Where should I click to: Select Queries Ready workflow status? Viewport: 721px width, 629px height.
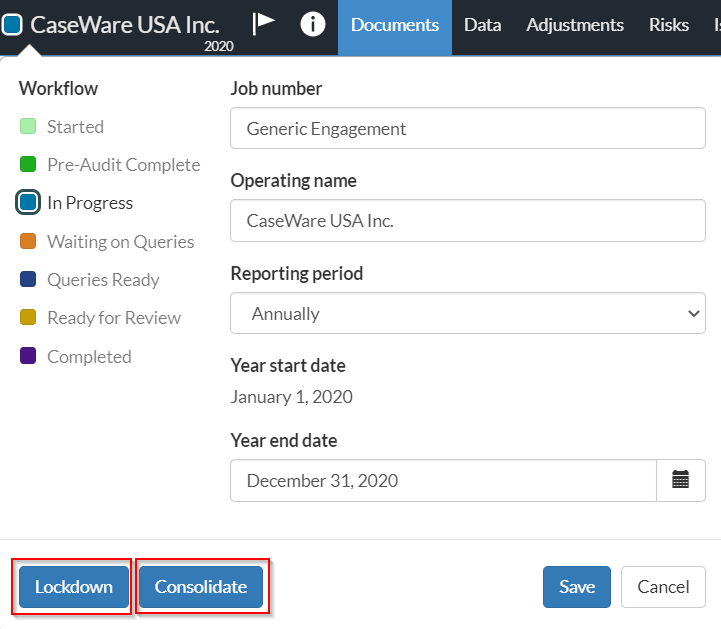pos(103,280)
